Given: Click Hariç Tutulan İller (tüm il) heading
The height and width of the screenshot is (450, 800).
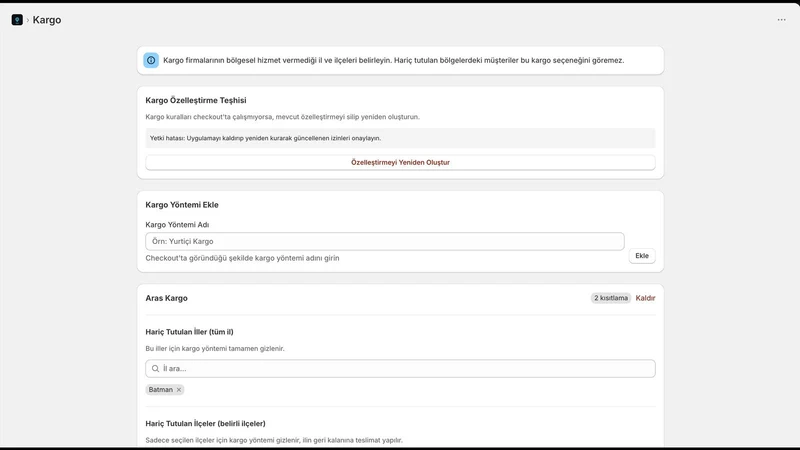Looking at the screenshot, I should pos(189,332).
